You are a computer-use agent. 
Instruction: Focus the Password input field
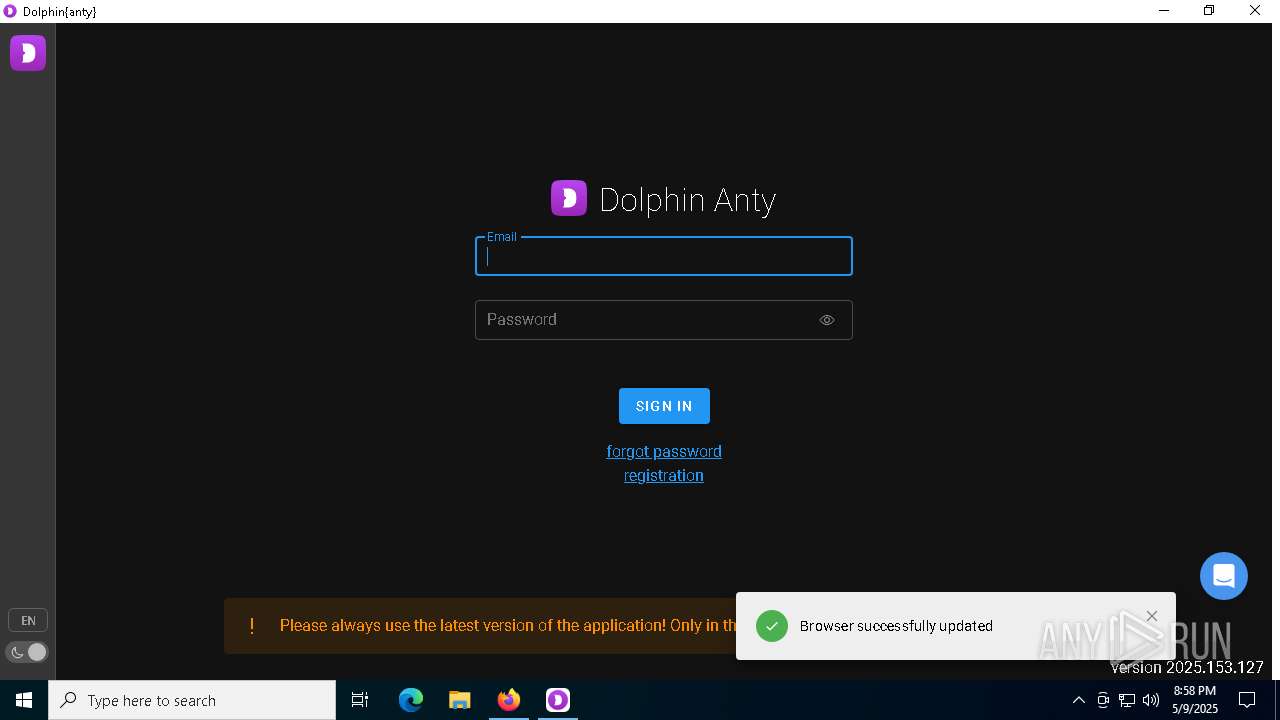(x=664, y=320)
